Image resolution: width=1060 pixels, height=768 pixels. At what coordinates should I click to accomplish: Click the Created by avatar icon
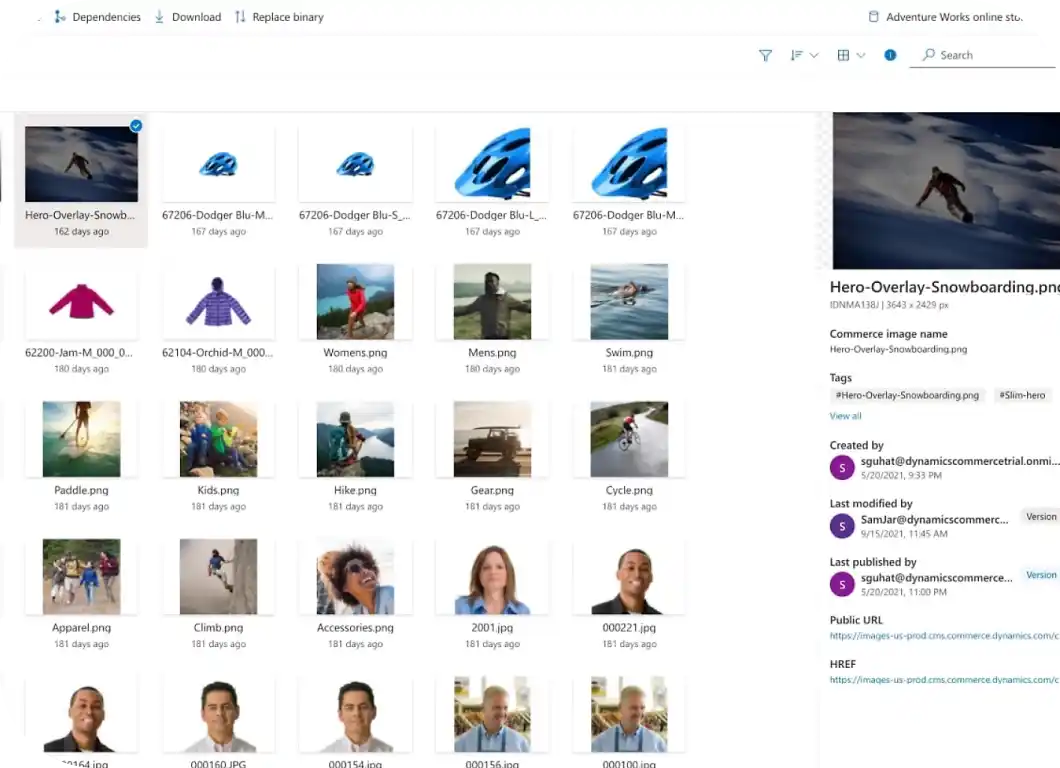pyautogui.click(x=842, y=467)
